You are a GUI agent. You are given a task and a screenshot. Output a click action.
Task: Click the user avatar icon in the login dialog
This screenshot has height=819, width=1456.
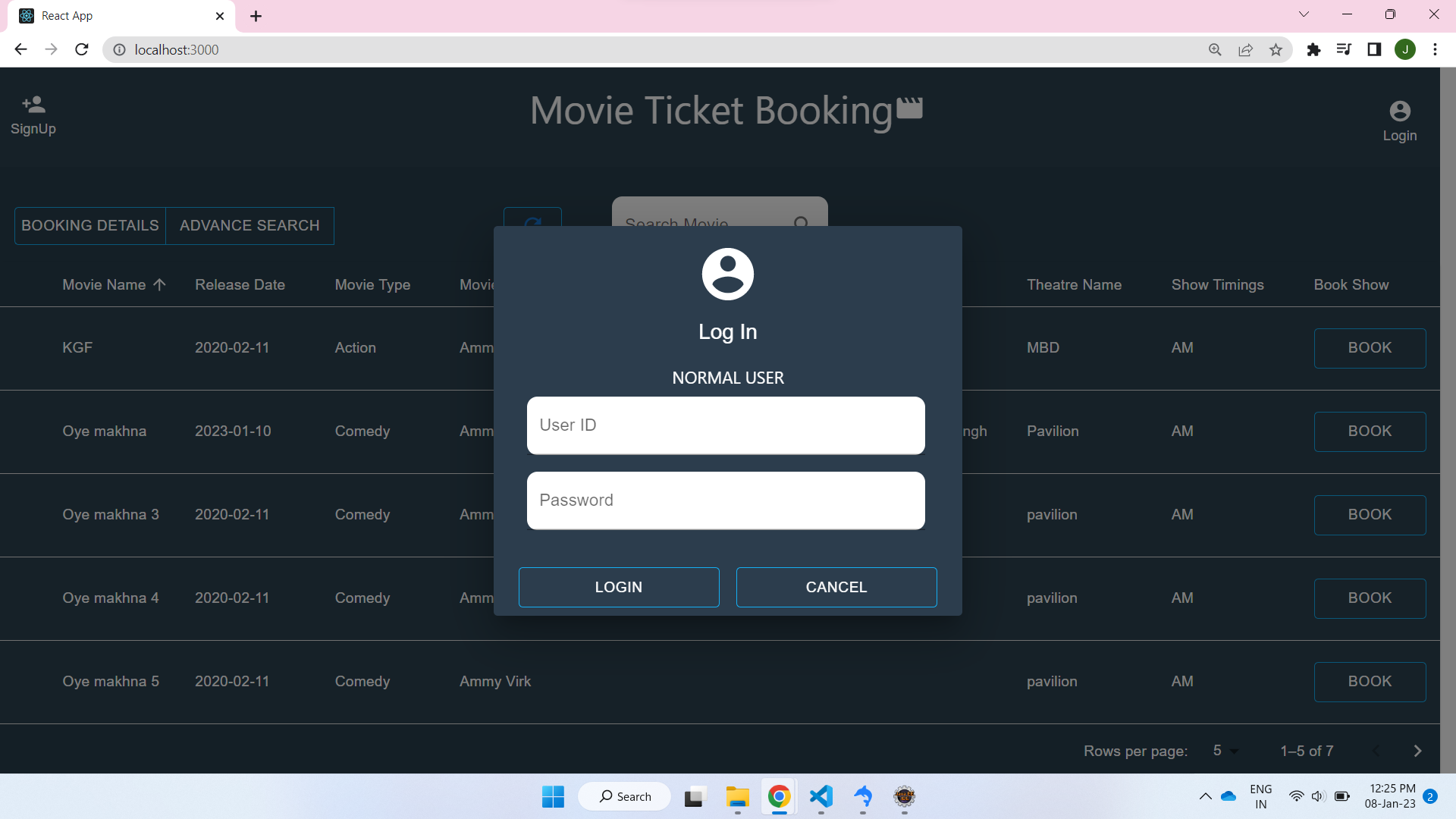(x=727, y=273)
